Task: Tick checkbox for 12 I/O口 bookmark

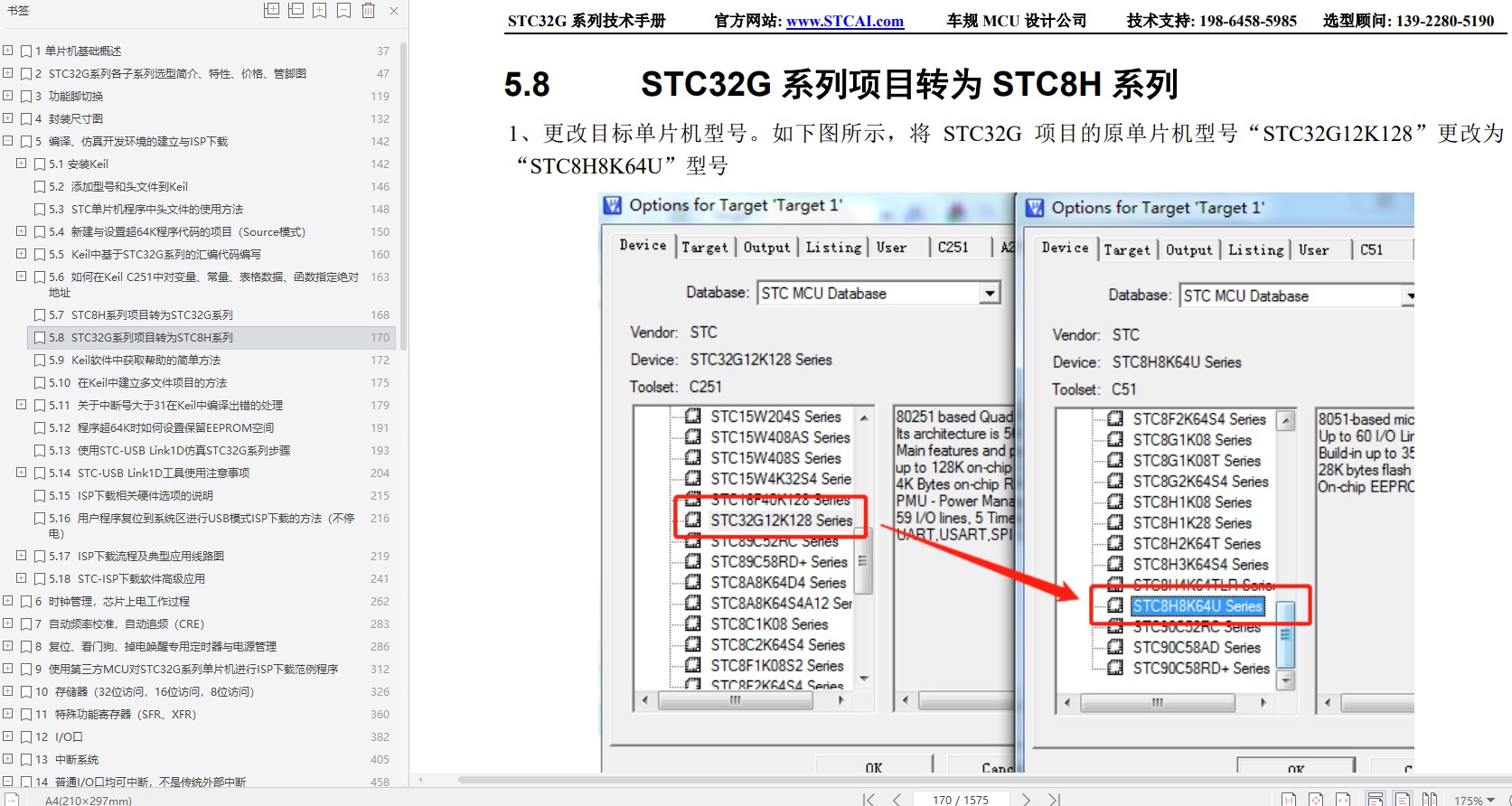Action: (x=26, y=737)
